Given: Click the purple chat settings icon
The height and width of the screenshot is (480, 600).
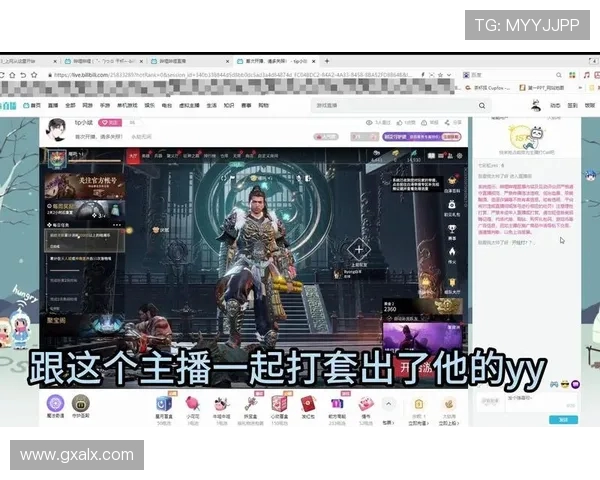Looking at the screenshot, I should [x=576, y=384].
